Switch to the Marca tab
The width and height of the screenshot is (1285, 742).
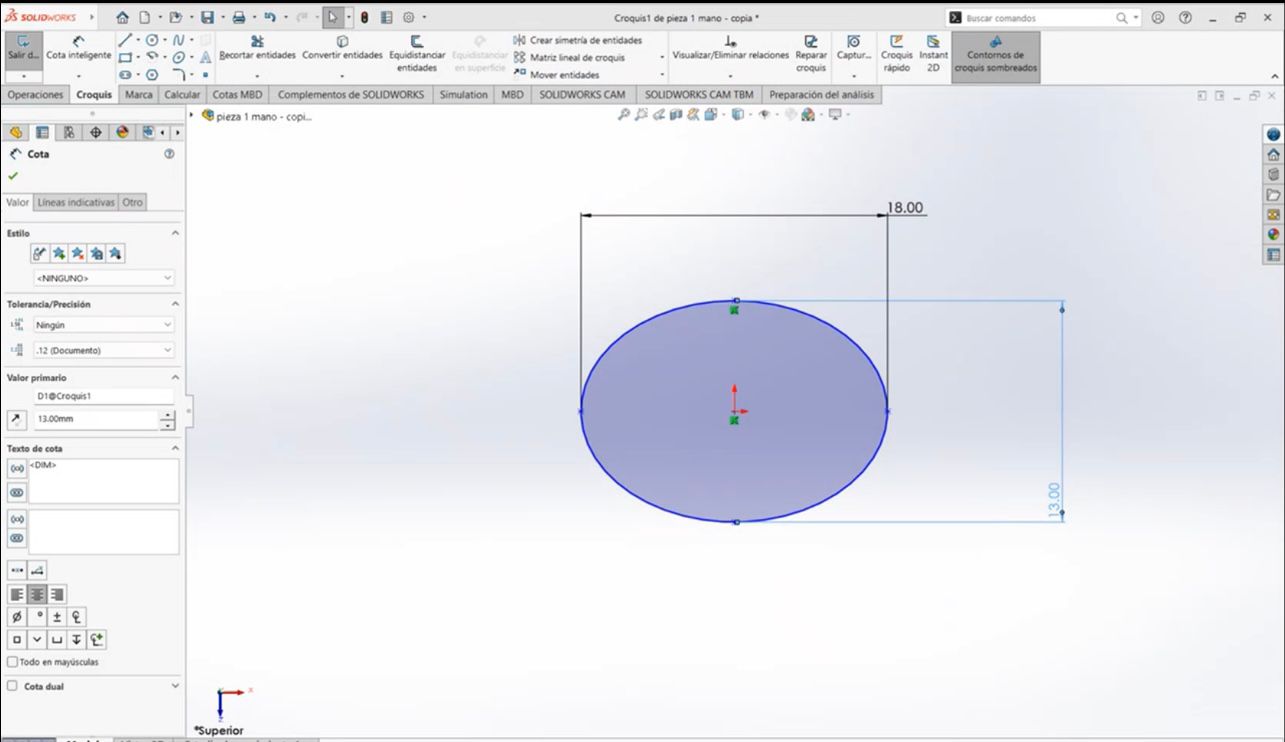[139, 95]
